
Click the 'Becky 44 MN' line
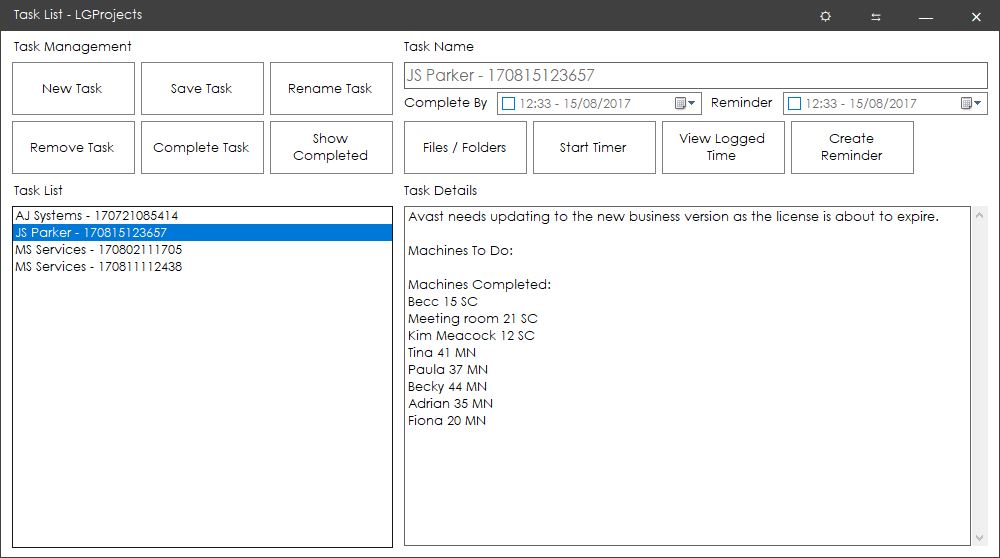tap(447, 386)
